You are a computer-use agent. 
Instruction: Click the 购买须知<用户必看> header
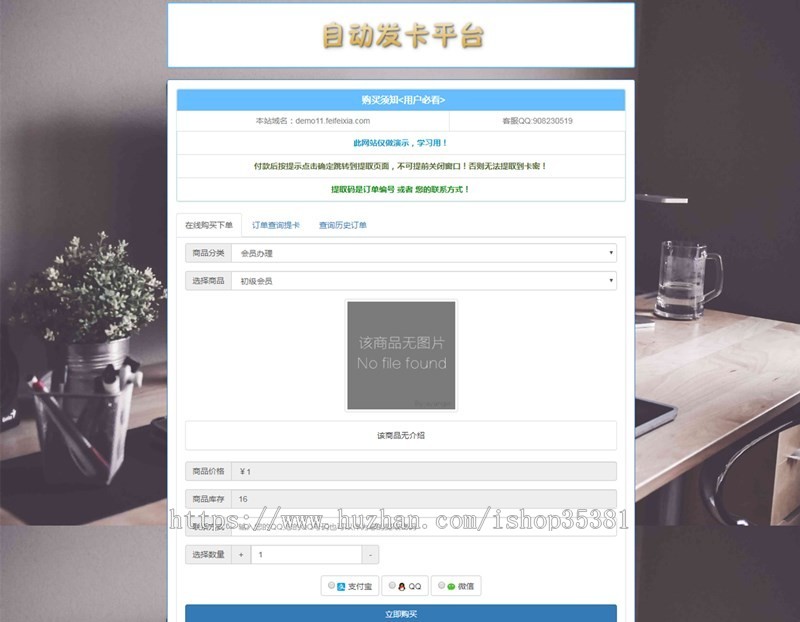(x=401, y=100)
